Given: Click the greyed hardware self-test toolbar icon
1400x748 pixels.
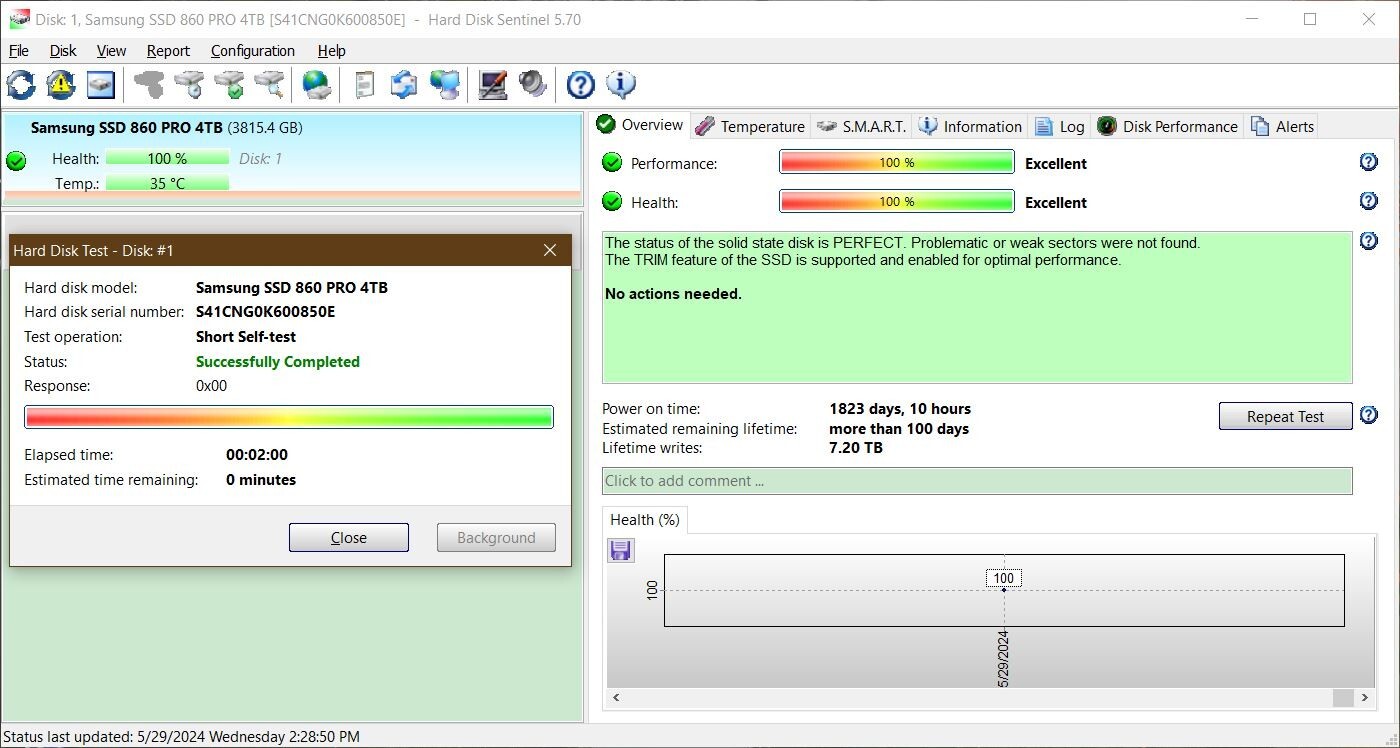Looking at the screenshot, I should pos(149,85).
